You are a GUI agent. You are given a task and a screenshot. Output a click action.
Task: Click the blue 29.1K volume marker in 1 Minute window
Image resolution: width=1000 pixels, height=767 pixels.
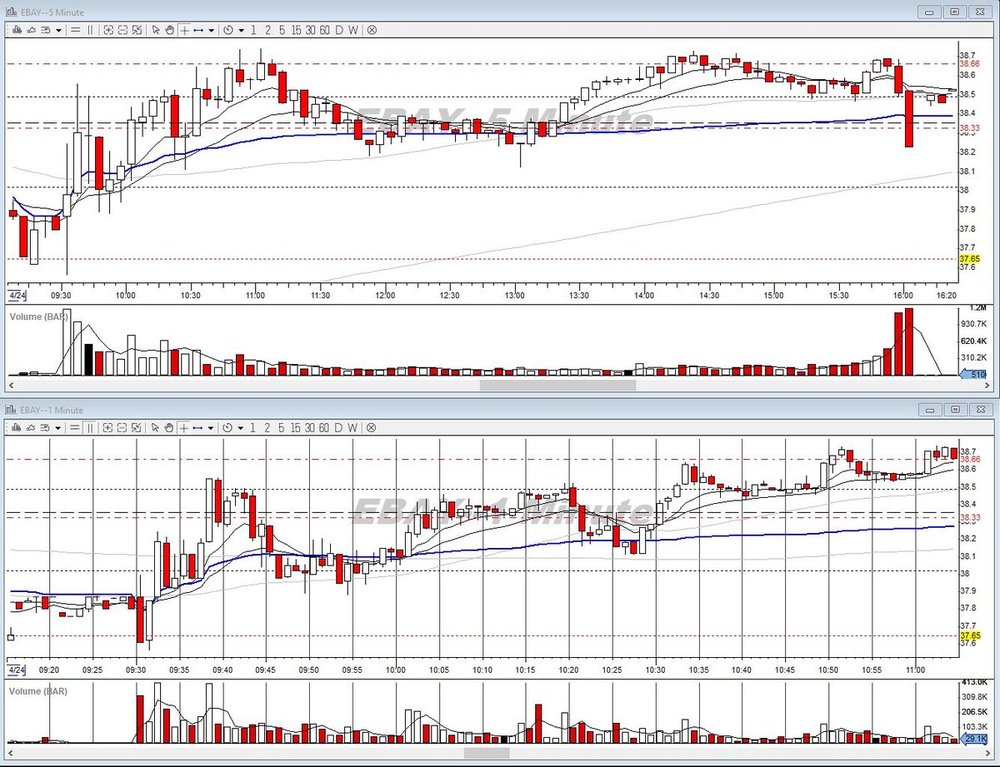974,738
